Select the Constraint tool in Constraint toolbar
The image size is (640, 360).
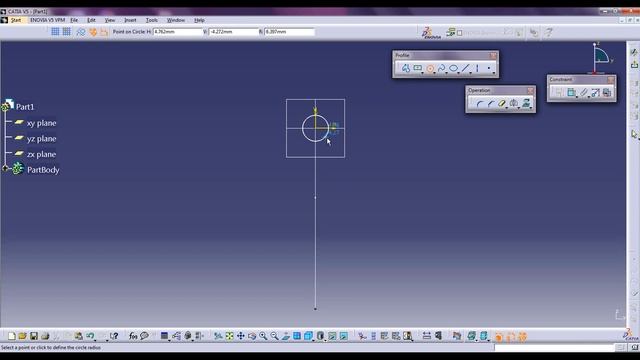pyautogui.click(x=571, y=93)
